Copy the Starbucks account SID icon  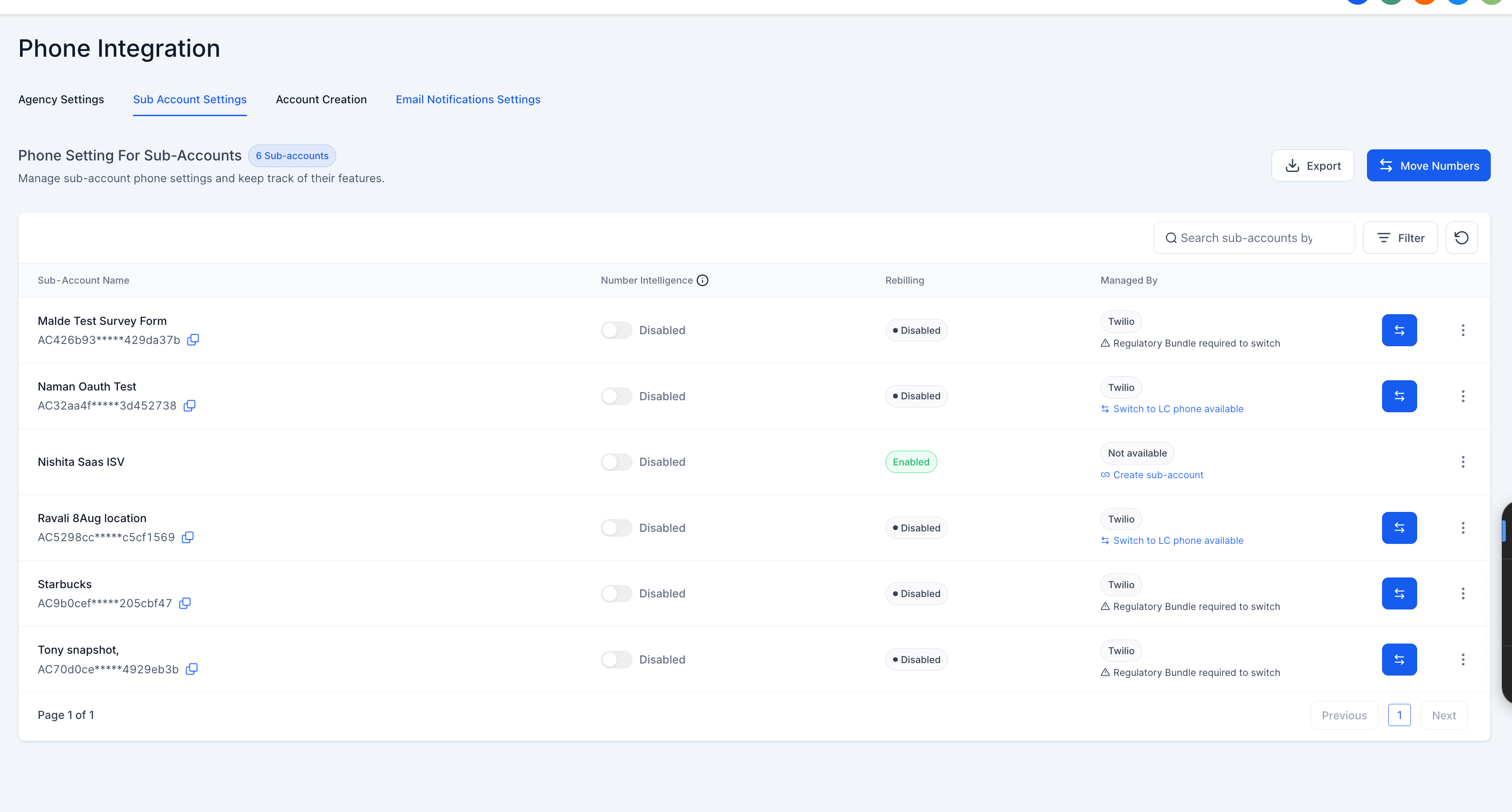pyautogui.click(x=185, y=603)
